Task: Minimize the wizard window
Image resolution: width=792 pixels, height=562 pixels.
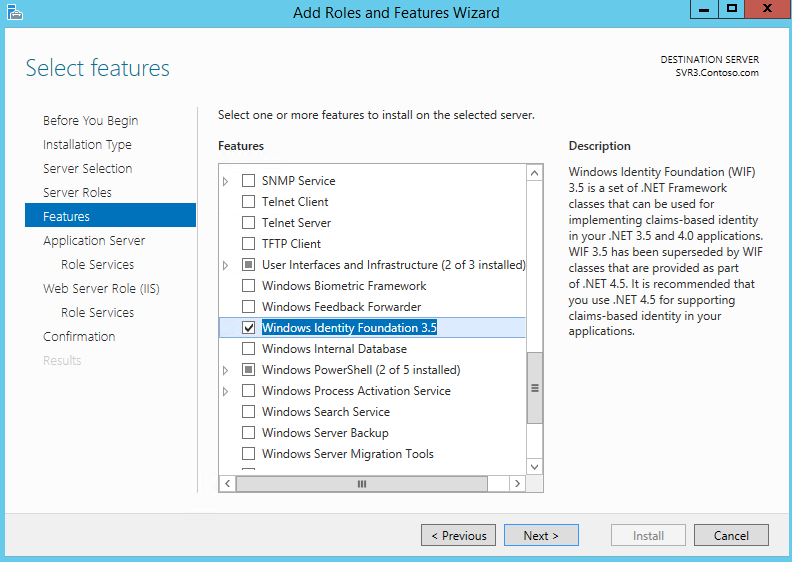Action: point(704,9)
